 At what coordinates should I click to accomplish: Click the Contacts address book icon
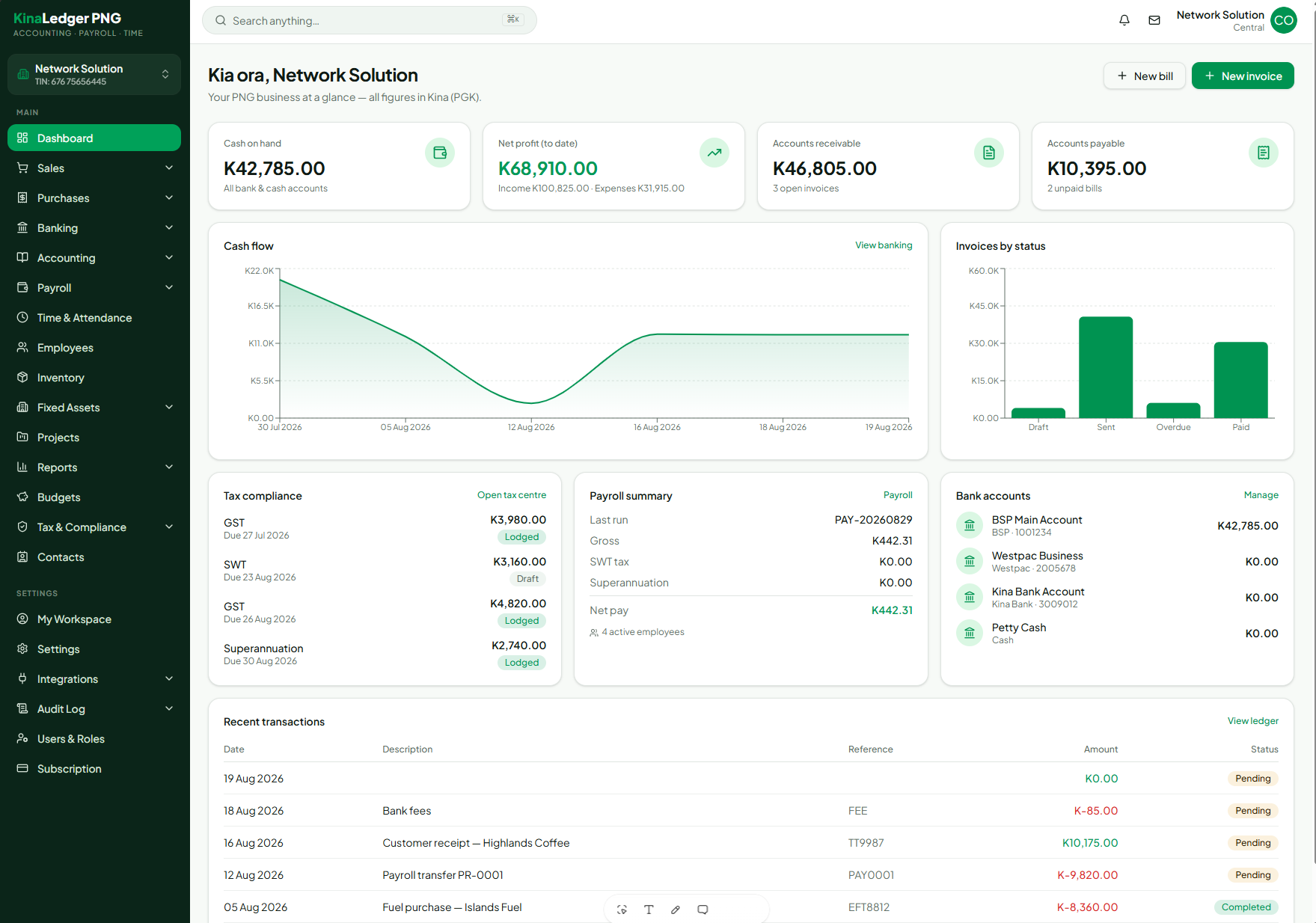point(22,556)
